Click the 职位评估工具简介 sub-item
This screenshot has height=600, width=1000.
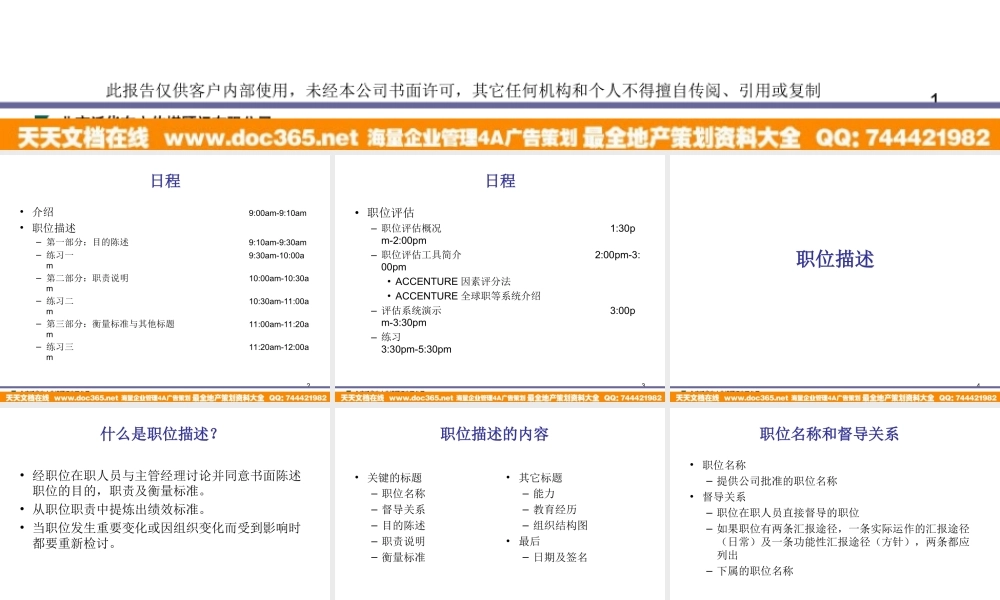(x=422, y=254)
